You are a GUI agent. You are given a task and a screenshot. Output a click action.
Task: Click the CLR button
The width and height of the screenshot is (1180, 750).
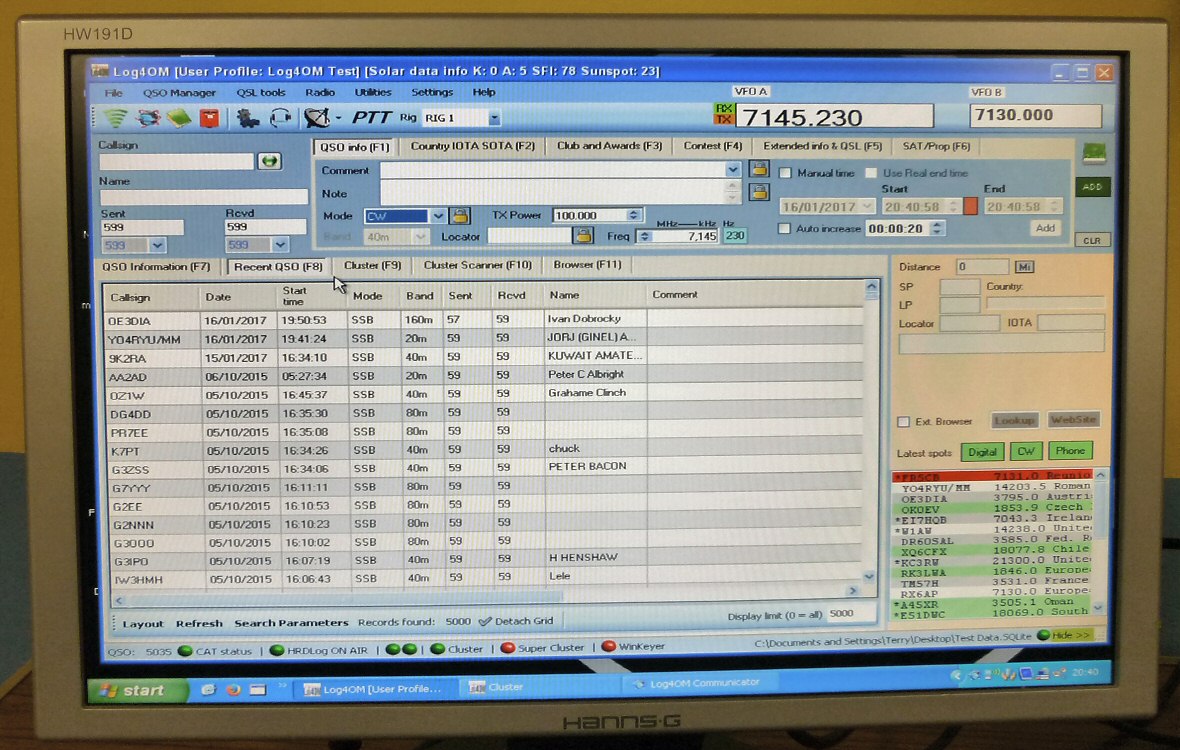(1092, 241)
